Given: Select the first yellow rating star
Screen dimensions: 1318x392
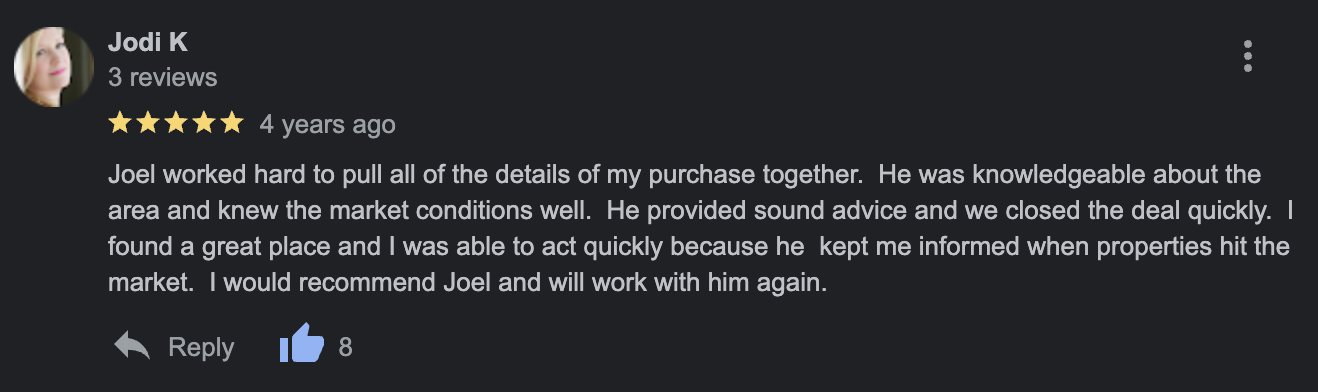Looking at the screenshot, I should coord(120,123).
